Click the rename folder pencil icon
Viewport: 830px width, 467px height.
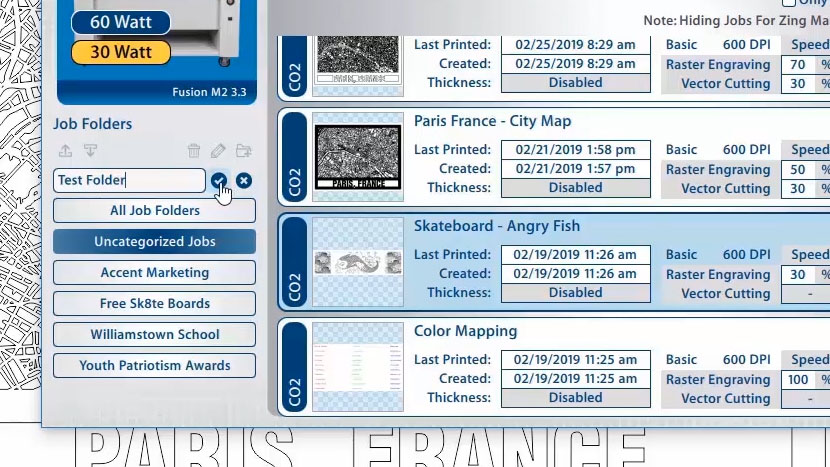(x=218, y=151)
